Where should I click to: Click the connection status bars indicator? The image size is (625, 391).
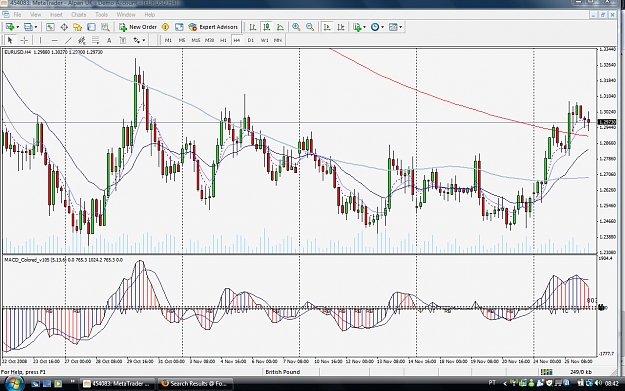(546, 372)
